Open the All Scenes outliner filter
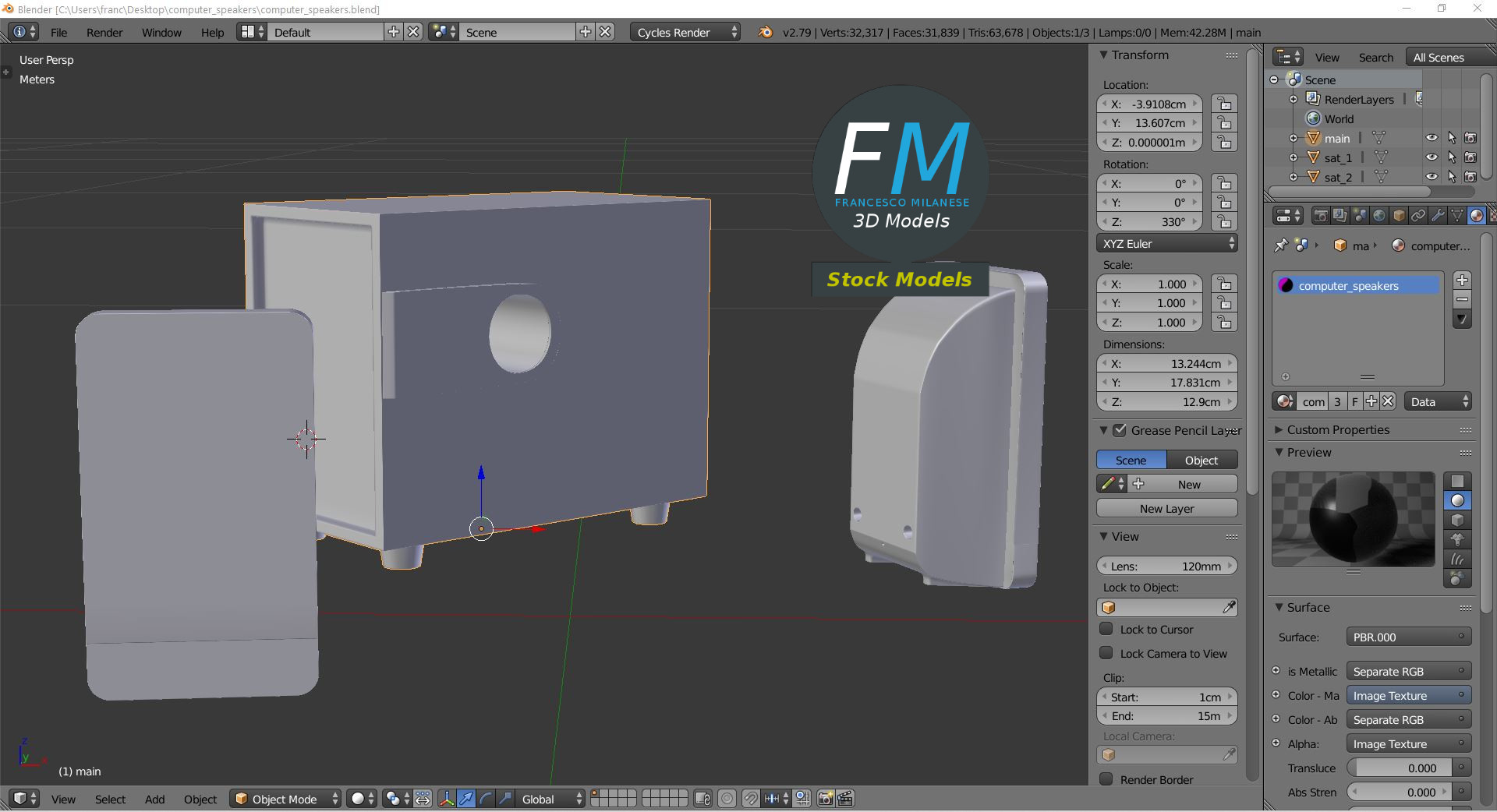The height and width of the screenshot is (812, 1497). click(1449, 58)
